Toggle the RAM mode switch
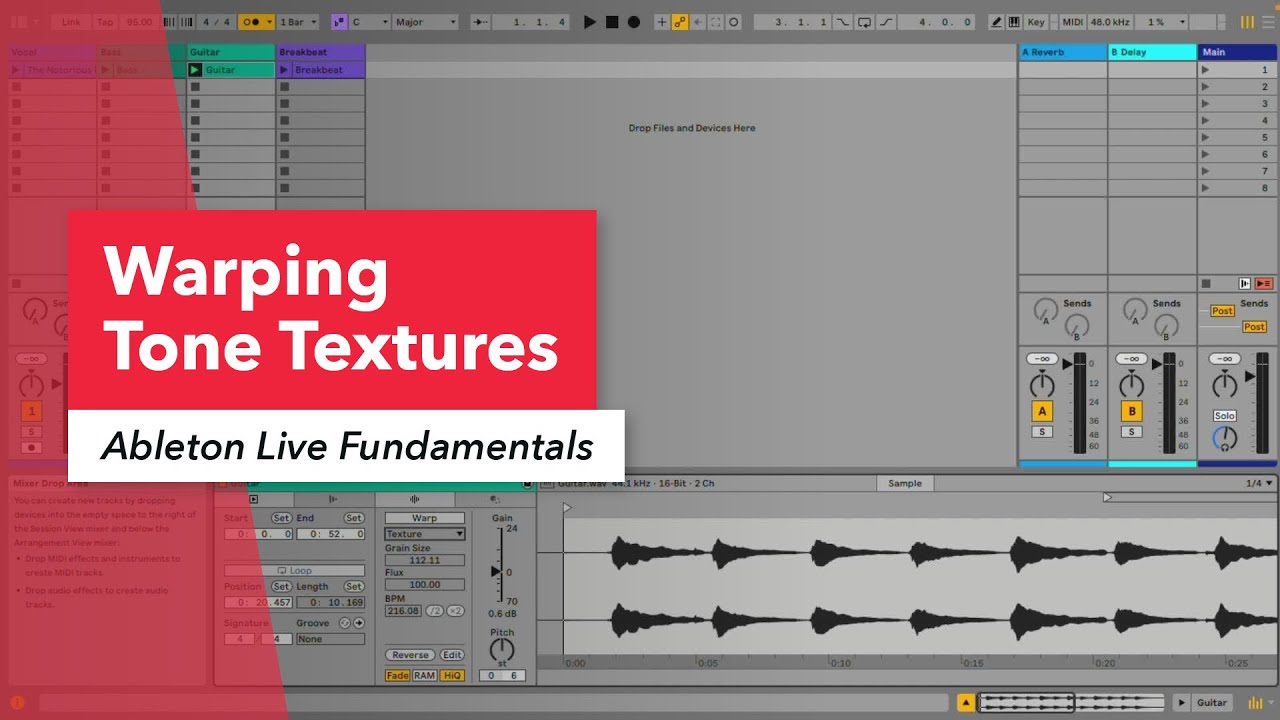The image size is (1280, 720). tap(425, 676)
